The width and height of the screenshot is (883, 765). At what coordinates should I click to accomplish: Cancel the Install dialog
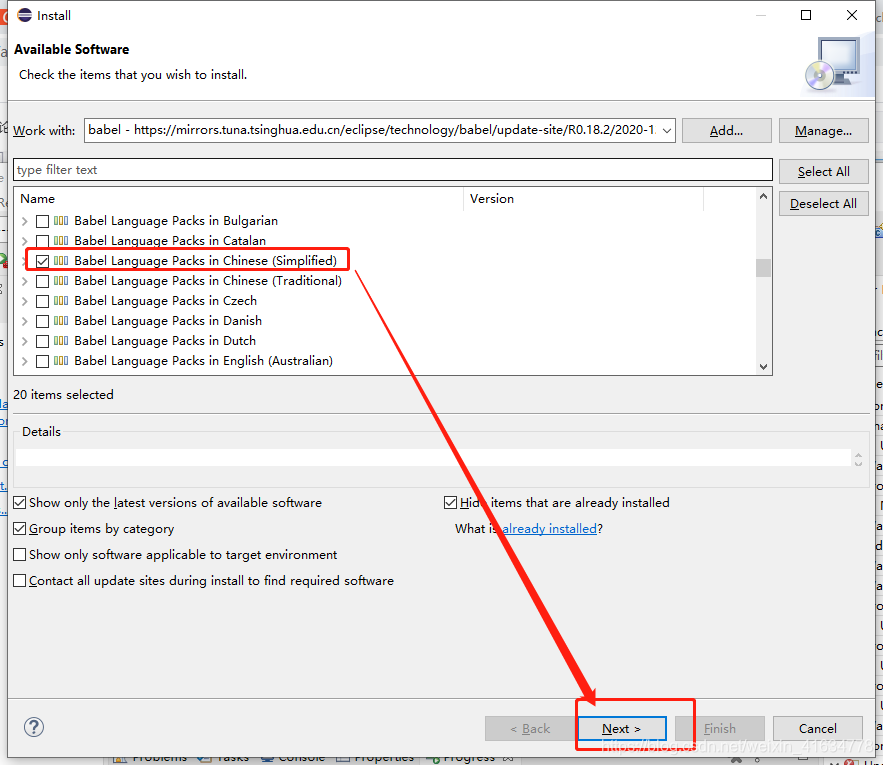[818, 728]
